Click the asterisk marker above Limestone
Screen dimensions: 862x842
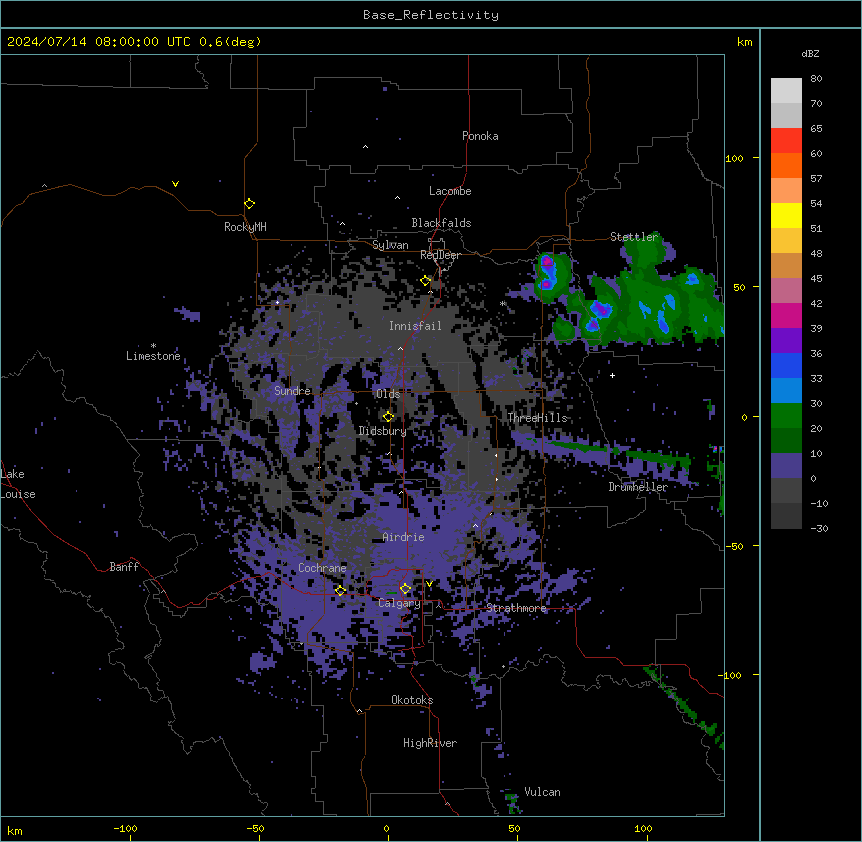coord(153,346)
